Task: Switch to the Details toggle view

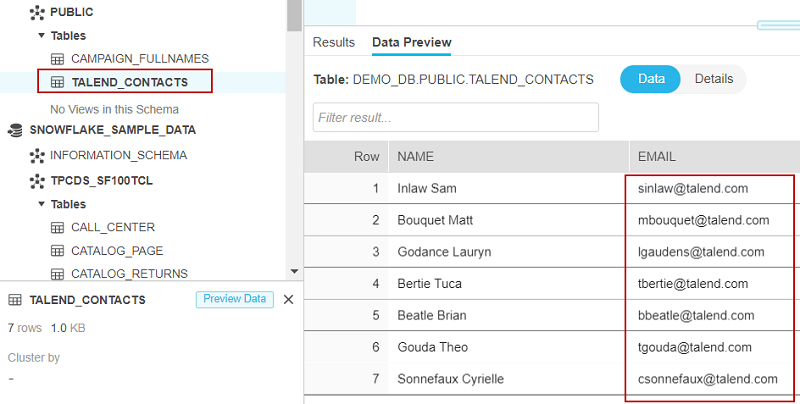Action: click(713, 79)
